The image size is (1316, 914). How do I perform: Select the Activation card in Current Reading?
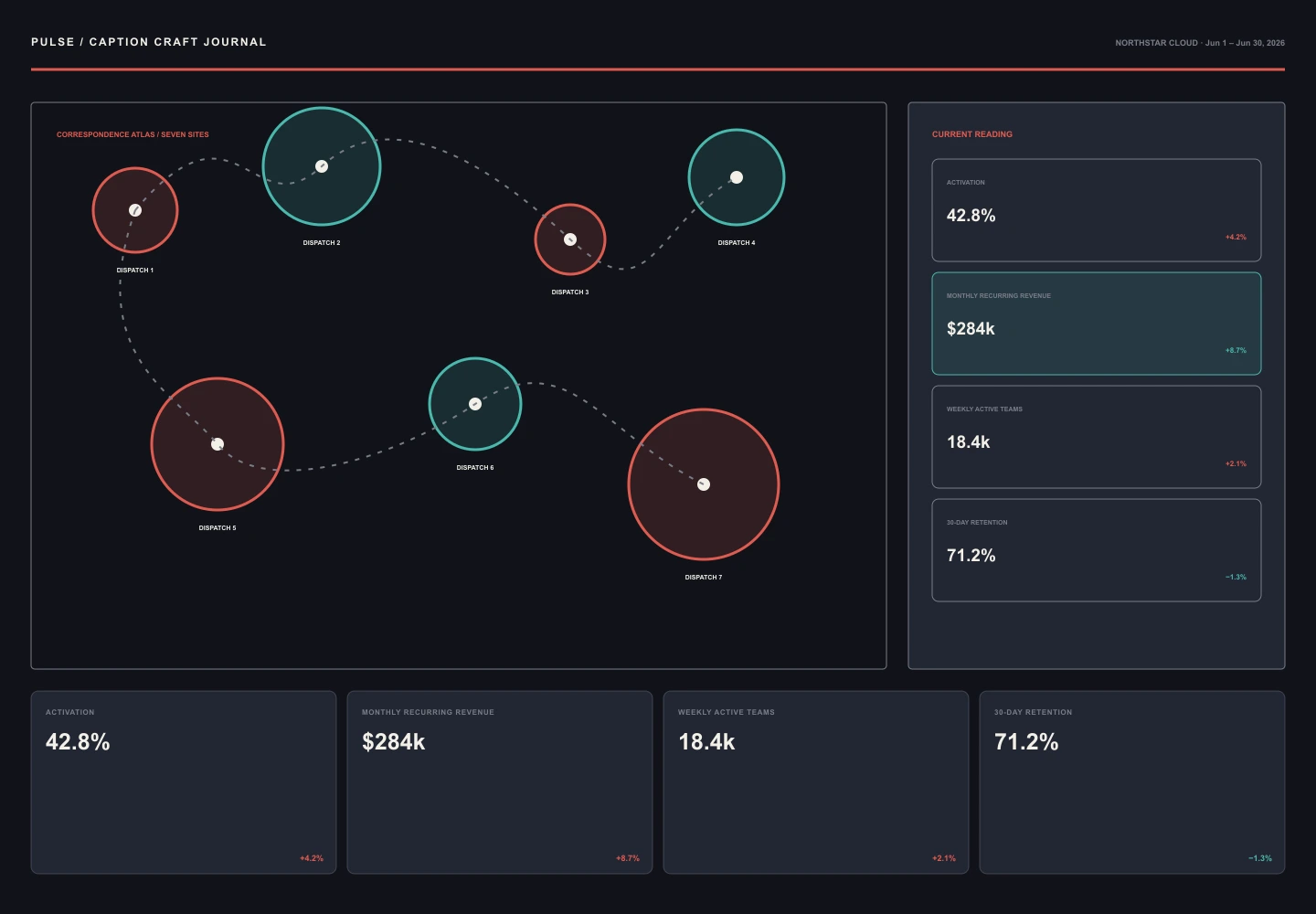point(1097,210)
